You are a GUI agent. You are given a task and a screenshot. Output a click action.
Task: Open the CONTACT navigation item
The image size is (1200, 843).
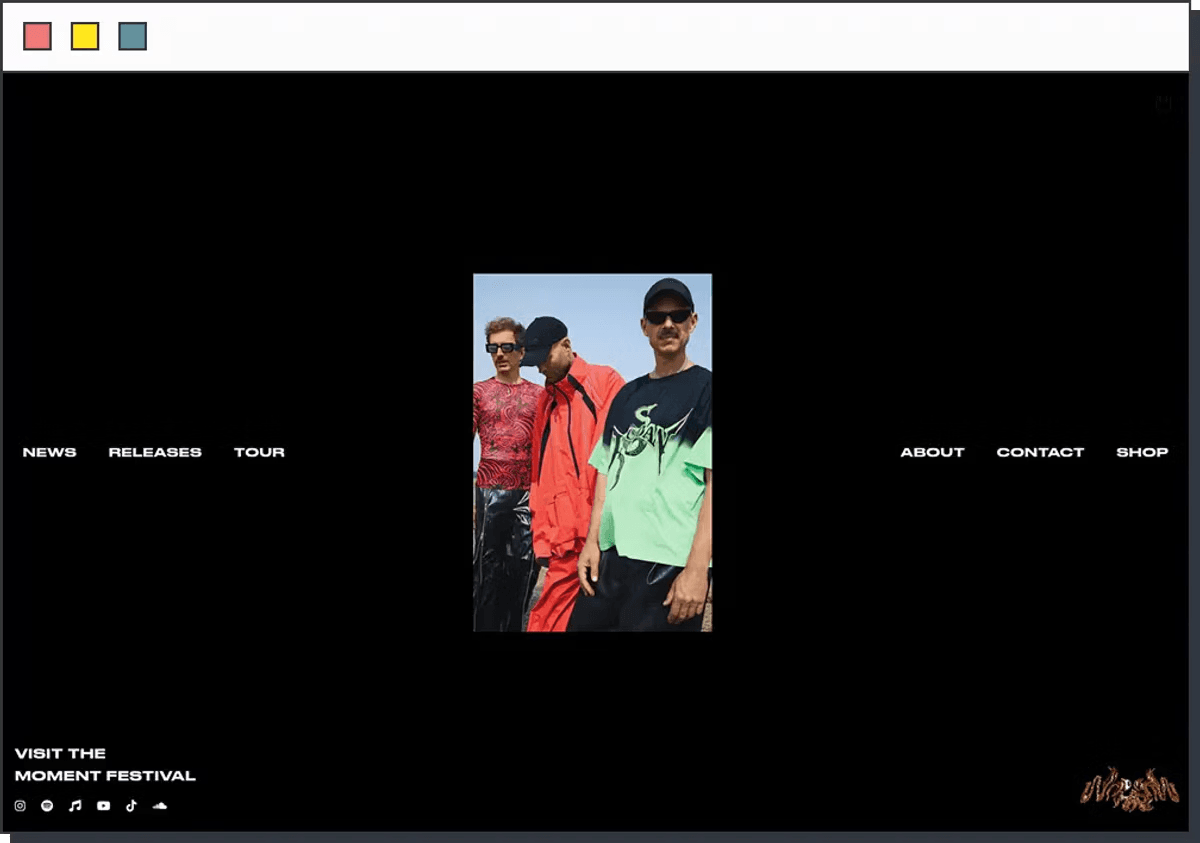point(1040,452)
